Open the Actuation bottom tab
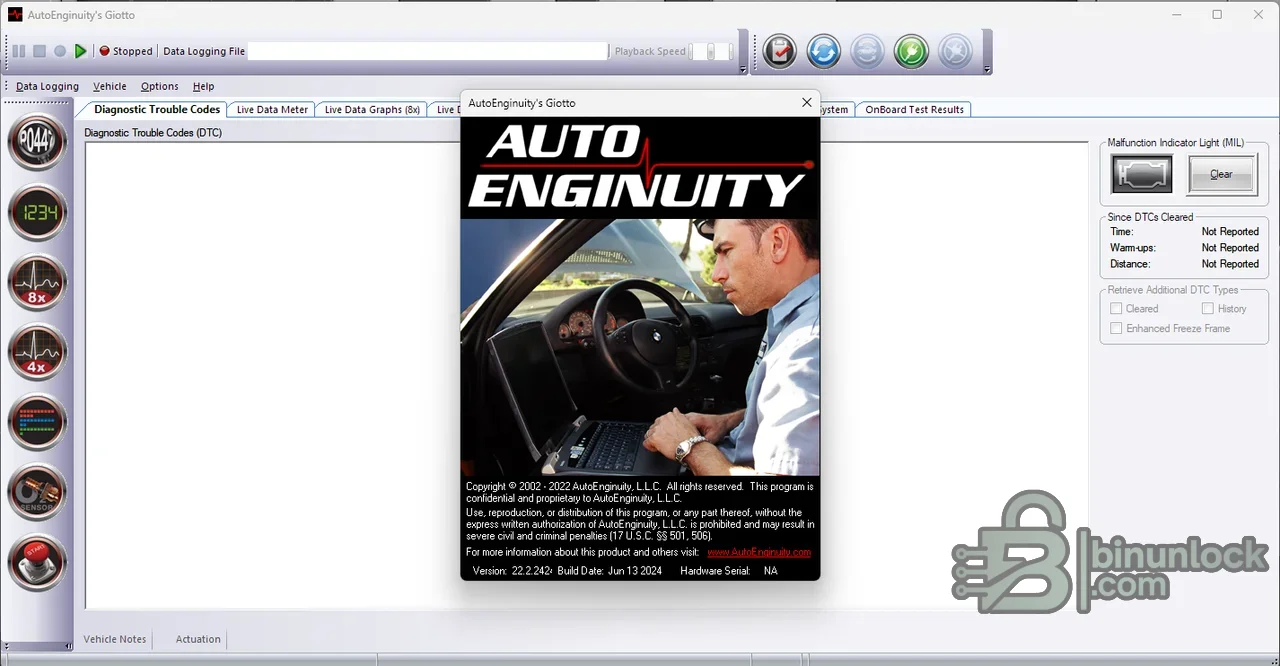Viewport: 1280px width, 666px height. 198,639
